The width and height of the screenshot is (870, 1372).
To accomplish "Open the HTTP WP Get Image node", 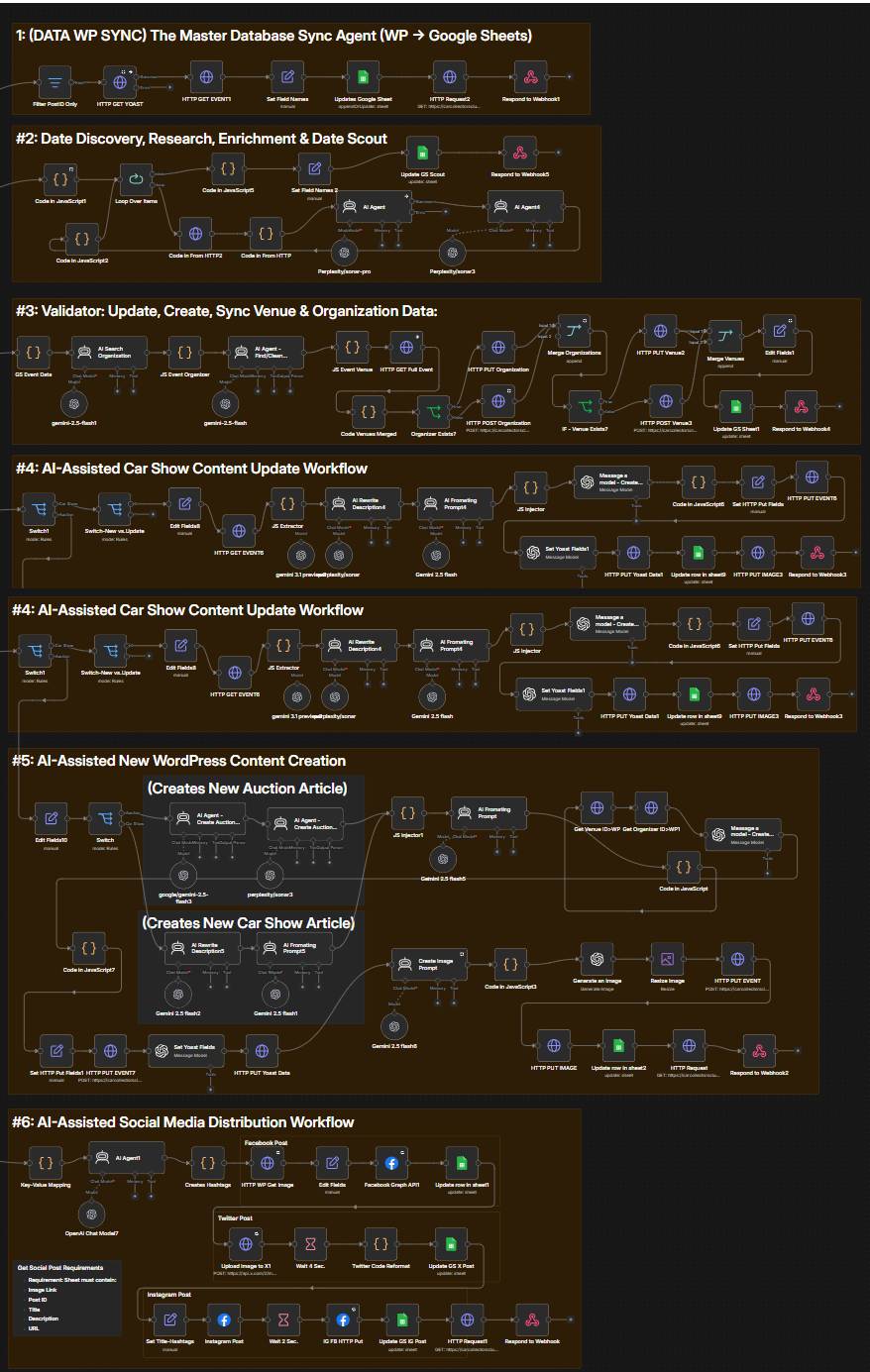I will tap(267, 1163).
